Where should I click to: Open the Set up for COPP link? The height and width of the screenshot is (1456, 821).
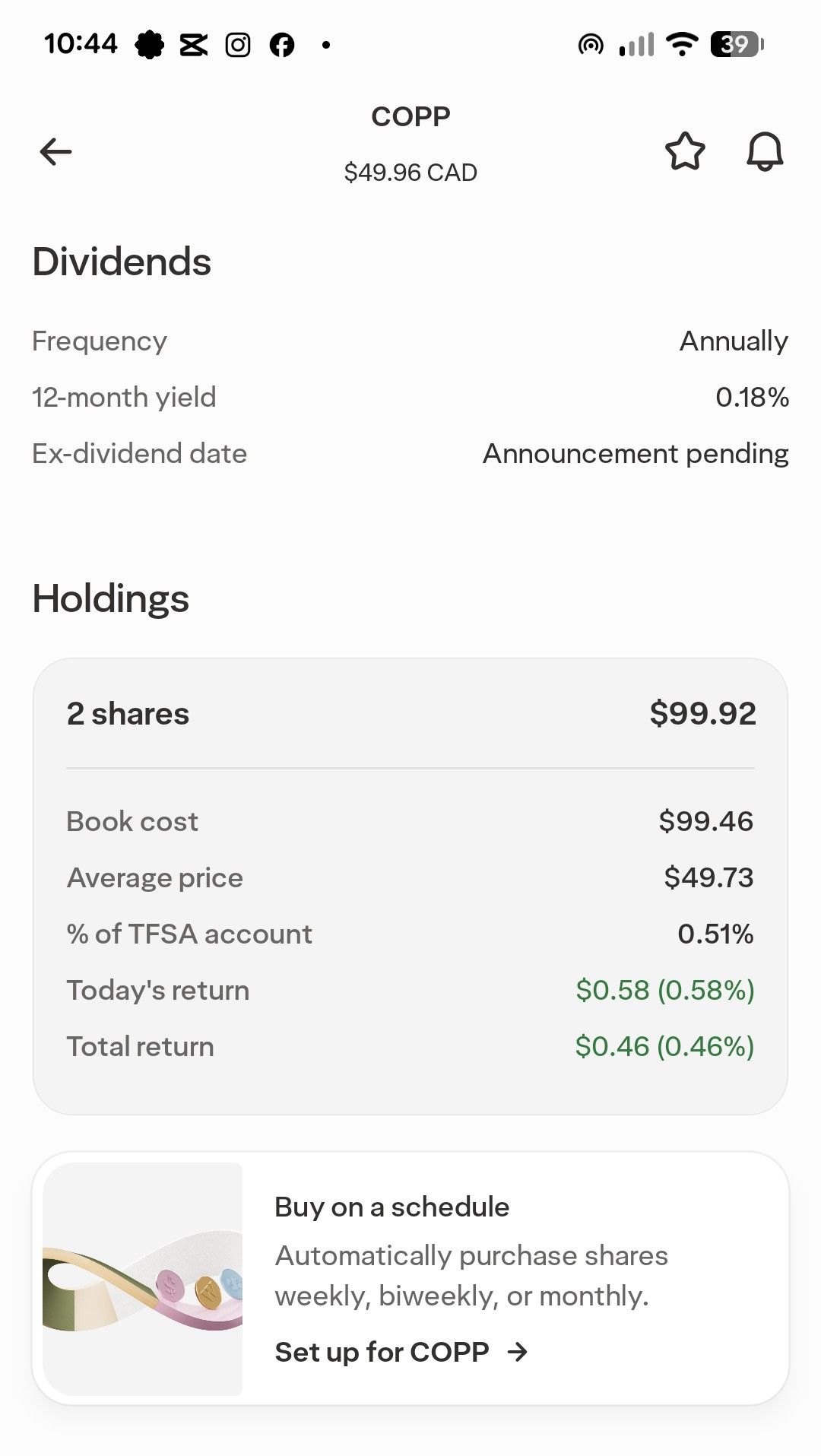tap(382, 1352)
